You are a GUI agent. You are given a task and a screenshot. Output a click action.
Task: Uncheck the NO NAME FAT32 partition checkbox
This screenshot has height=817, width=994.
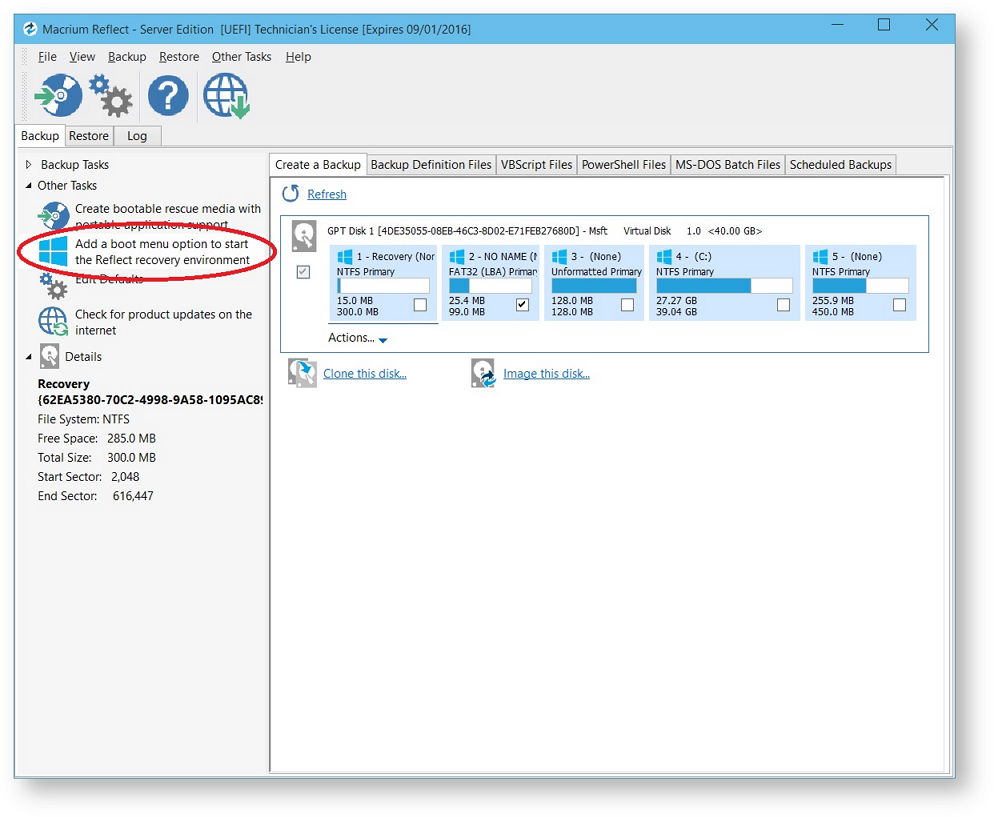pos(522,305)
